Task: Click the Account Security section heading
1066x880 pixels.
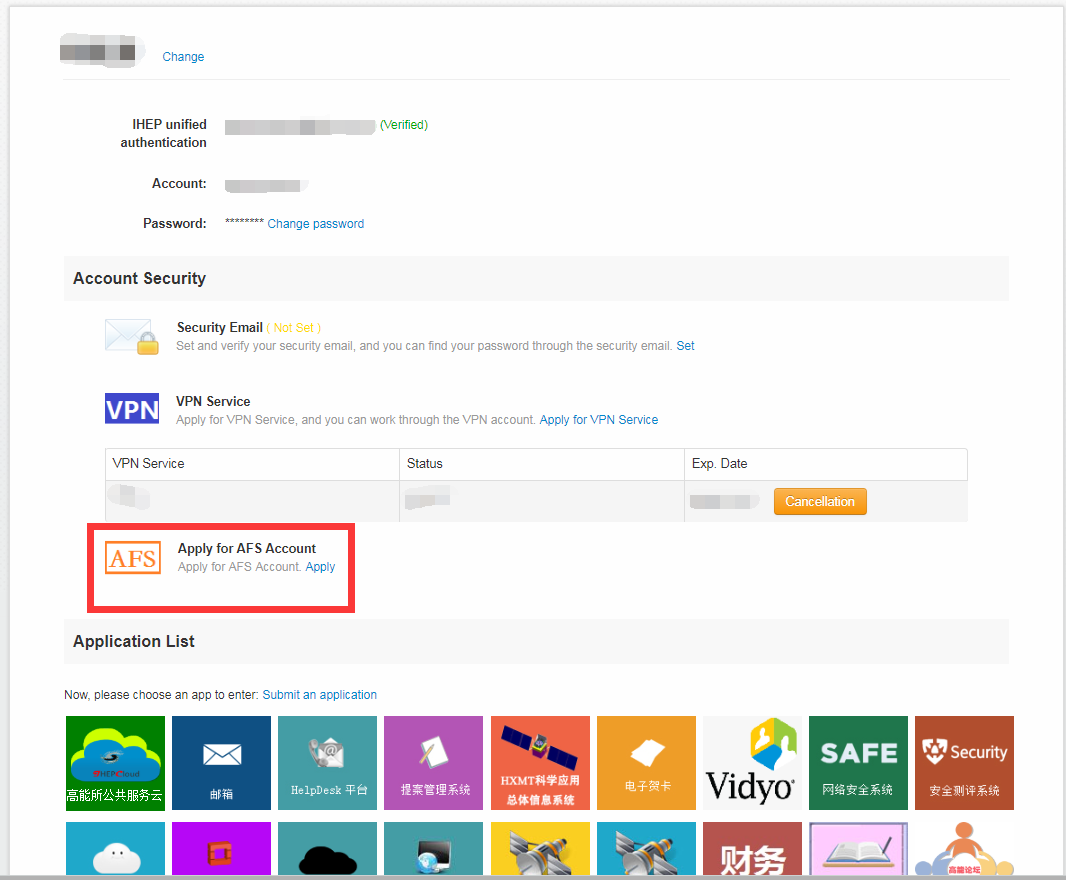Action: 139,278
